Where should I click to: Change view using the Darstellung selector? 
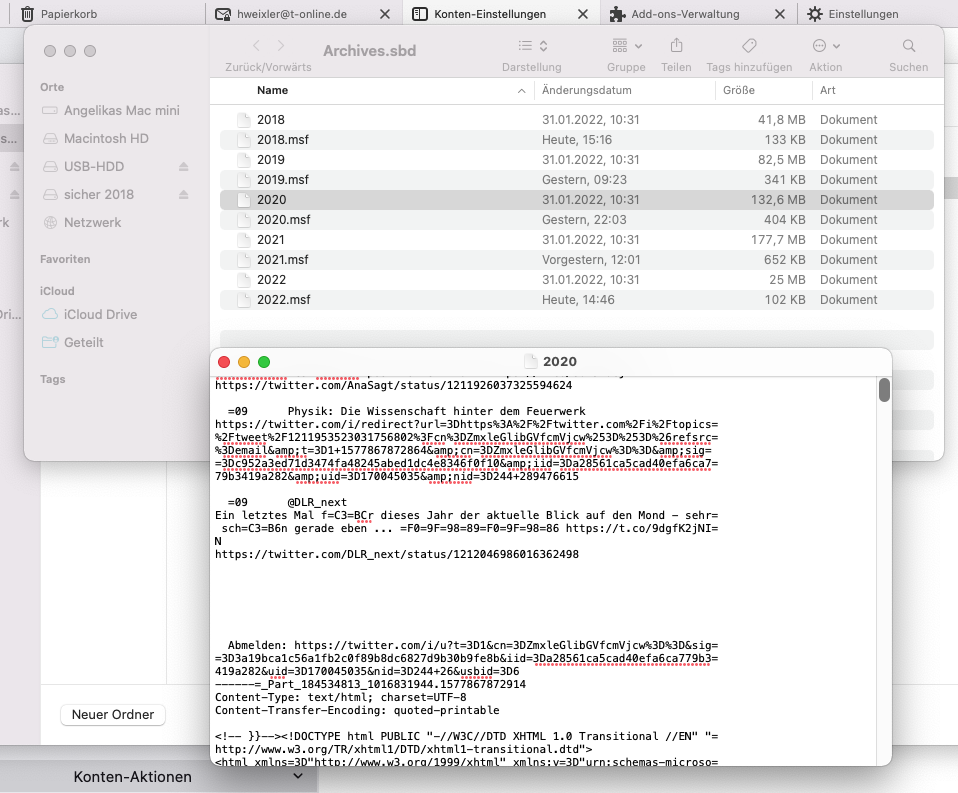pyautogui.click(x=533, y=46)
